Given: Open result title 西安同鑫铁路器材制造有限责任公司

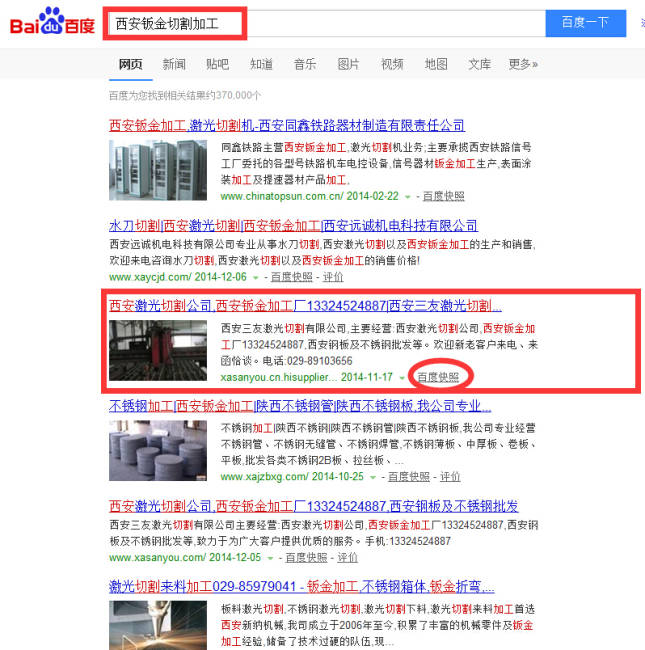Looking at the screenshot, I should click(x=287, y=125).
